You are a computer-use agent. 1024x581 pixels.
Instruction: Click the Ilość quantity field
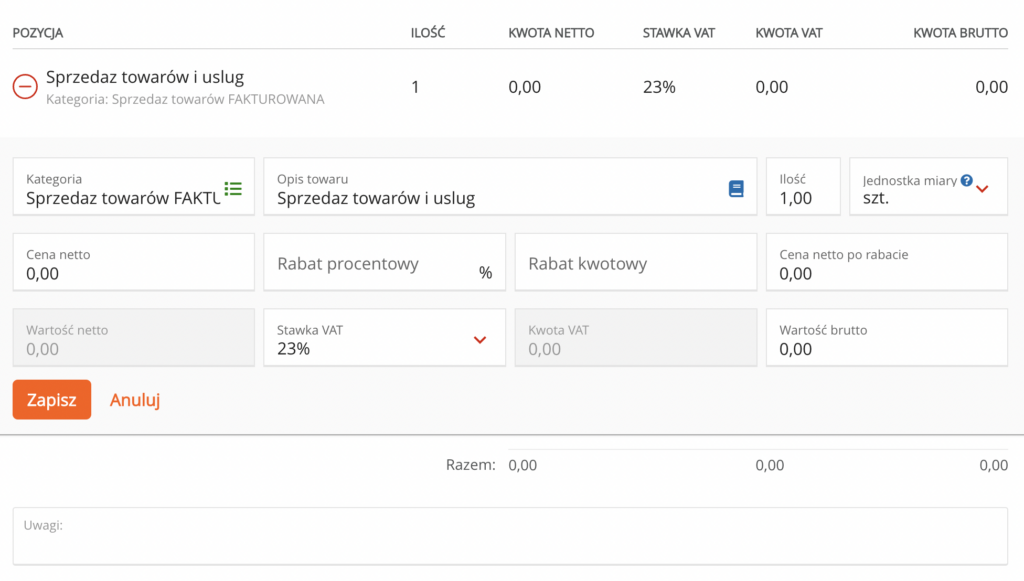[802, 198]
